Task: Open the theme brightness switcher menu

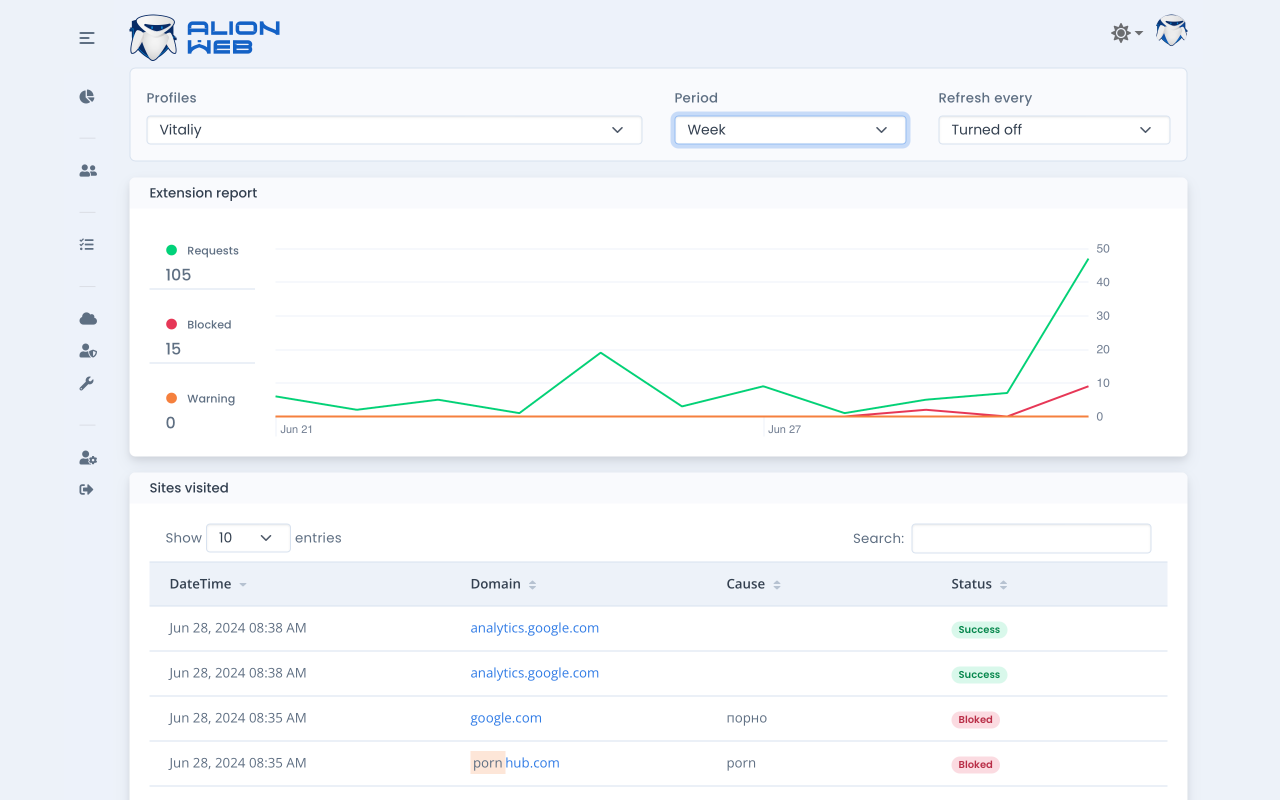Action: (1126, 33)
